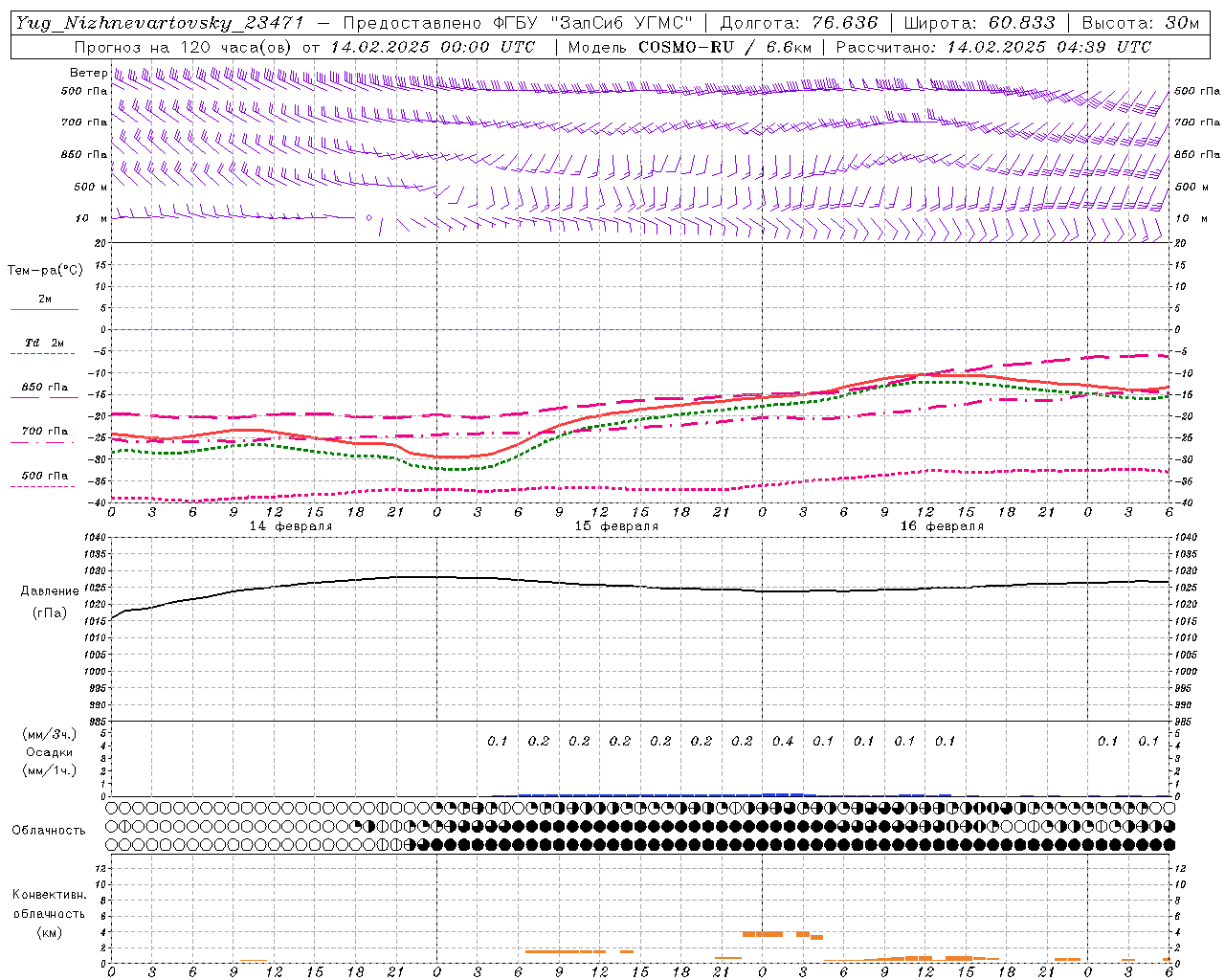Click the (гПа) unit label under Давление
The width and height of the screenshot is (1225, 980).
coord(50,613)
